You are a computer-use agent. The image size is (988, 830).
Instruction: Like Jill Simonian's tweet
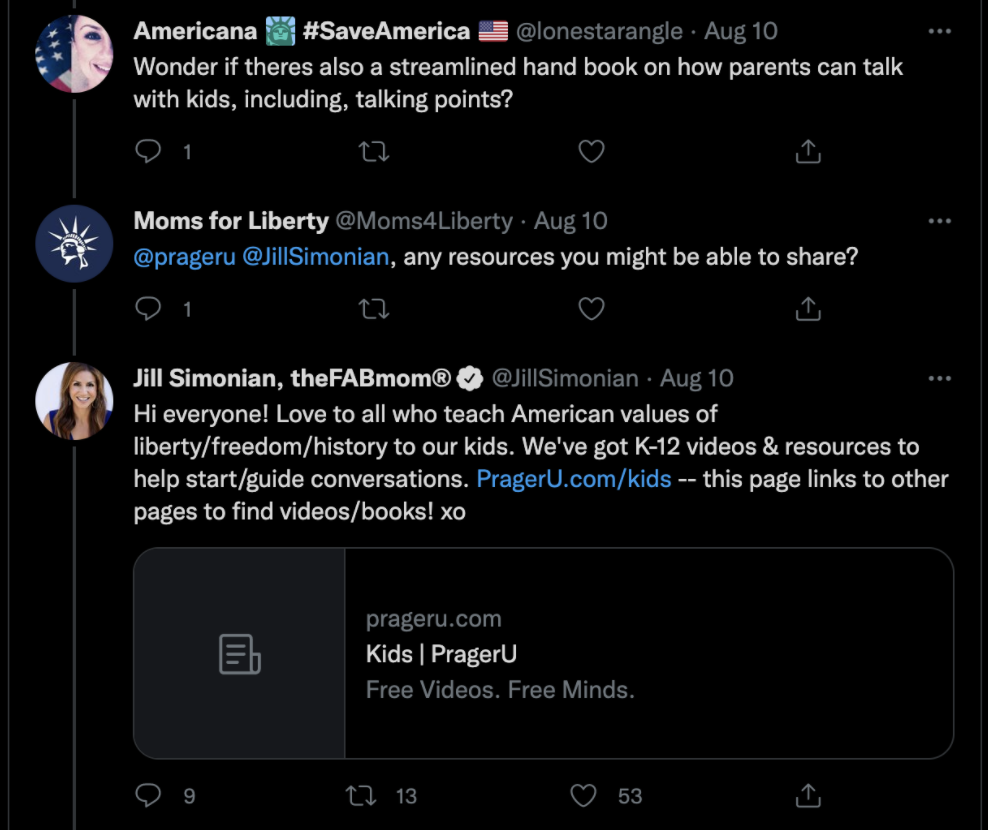(583, 795)
